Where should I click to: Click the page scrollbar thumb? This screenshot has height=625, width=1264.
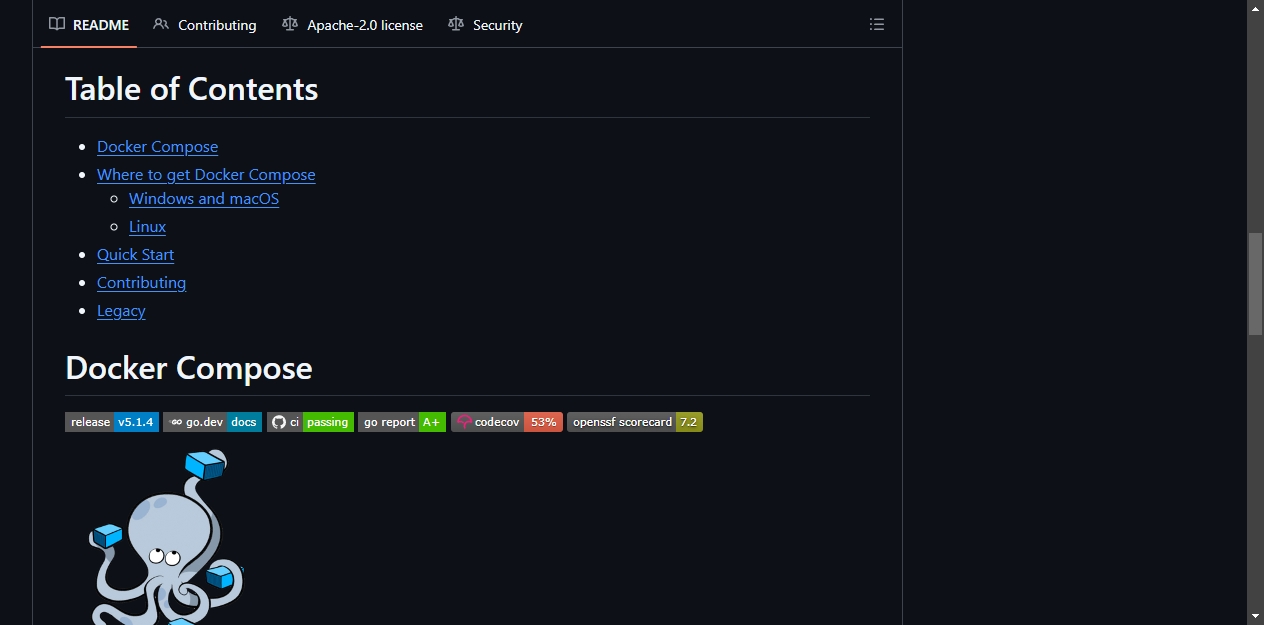click(x=1255, y=284)
